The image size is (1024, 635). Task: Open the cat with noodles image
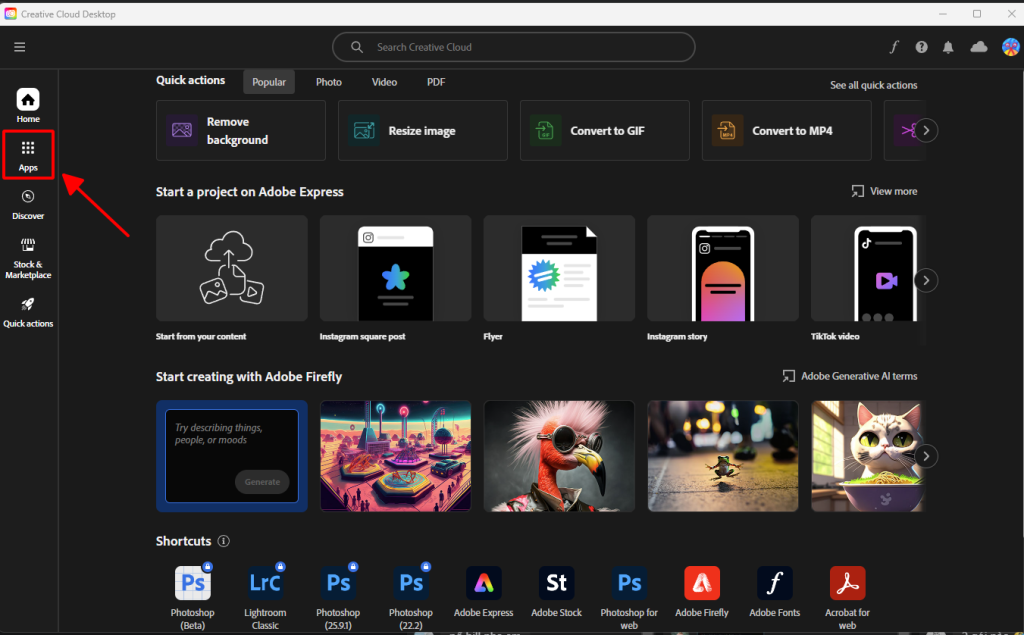pos(868,456)
